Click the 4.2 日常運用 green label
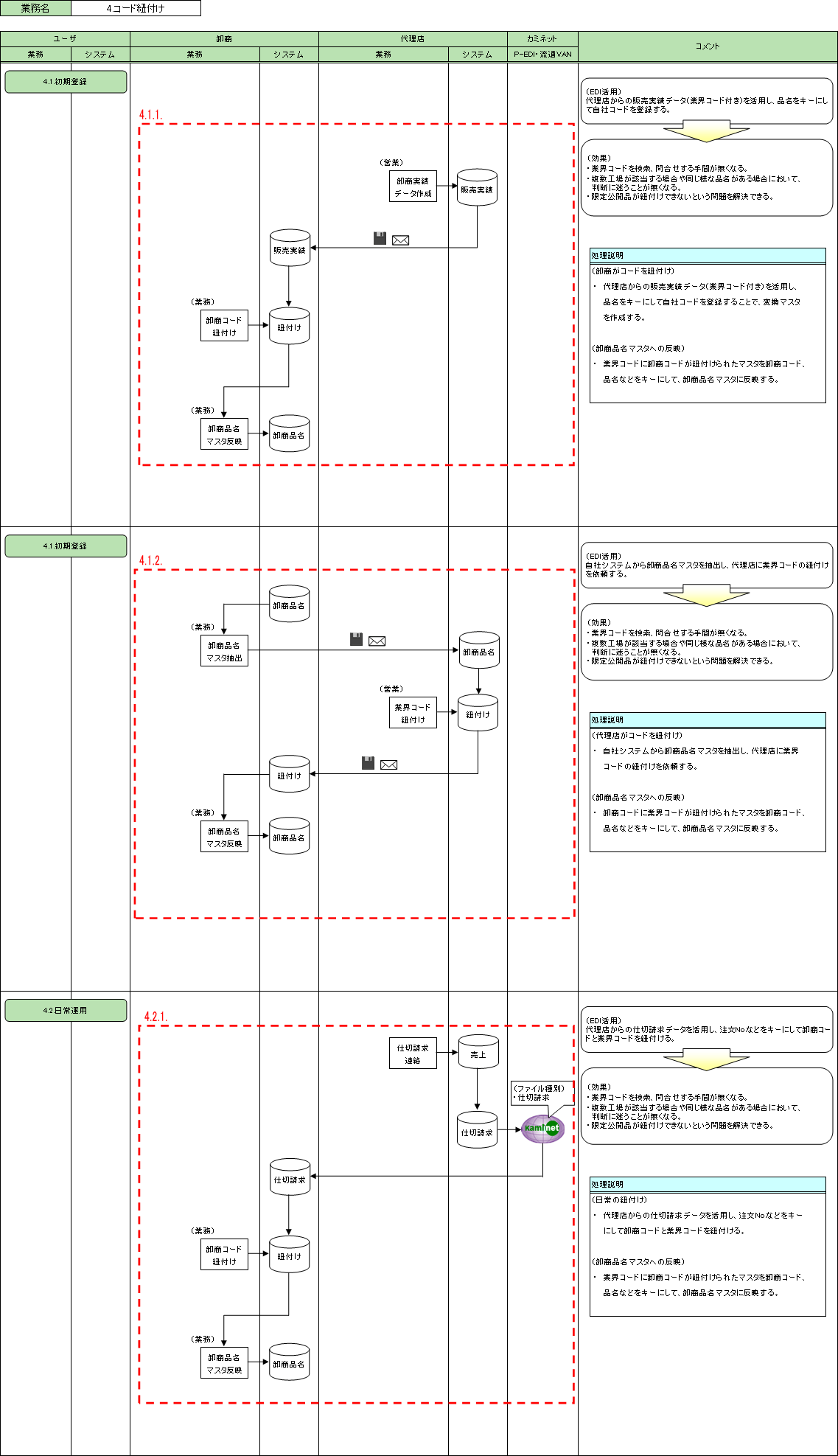This screenshot has width=838, height=1456. [x=66, y=1010]
